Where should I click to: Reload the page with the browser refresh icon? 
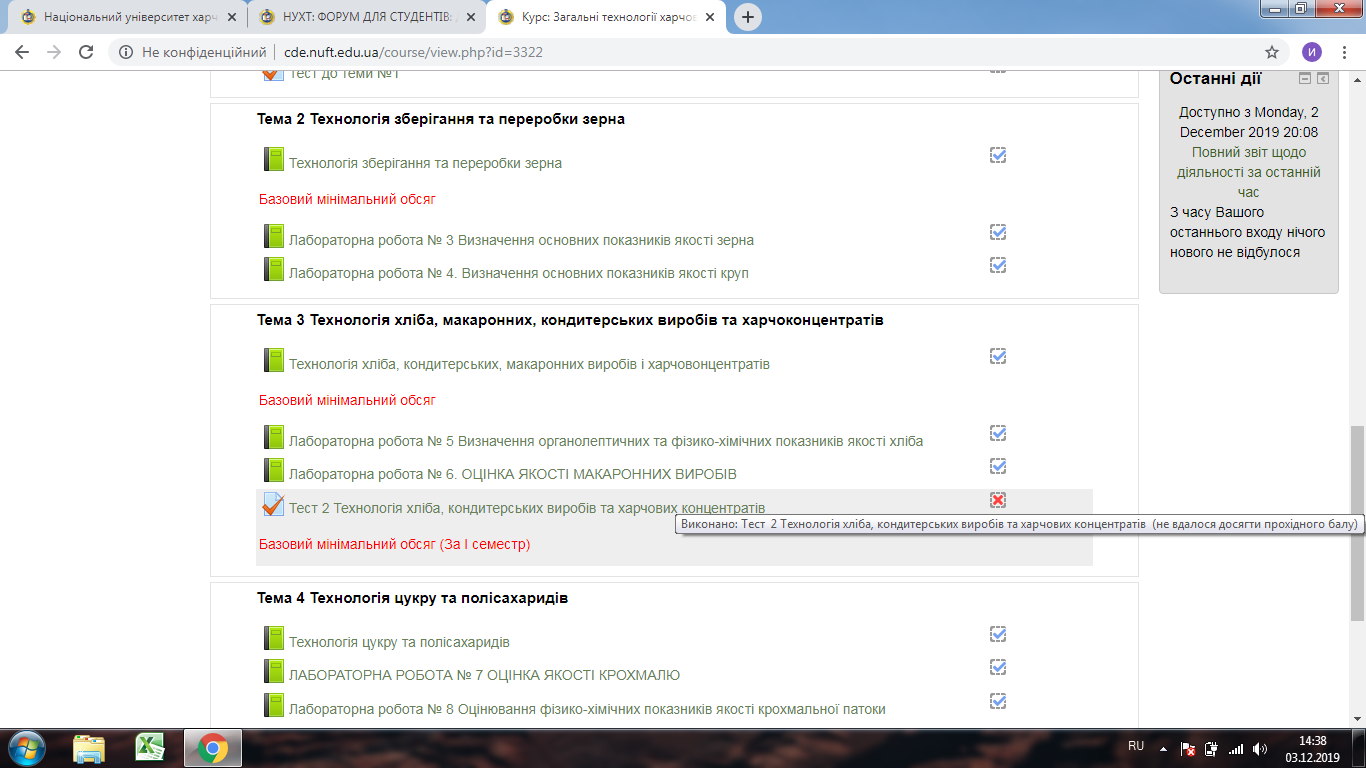(86, 52)
